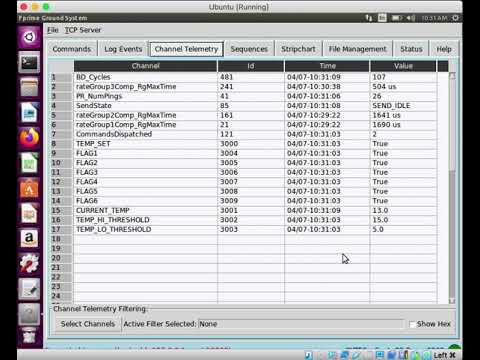The height and width of the screenshot is (360, 480).
Task: Click the 504 us value cell
Action: (x=403, y=87)
